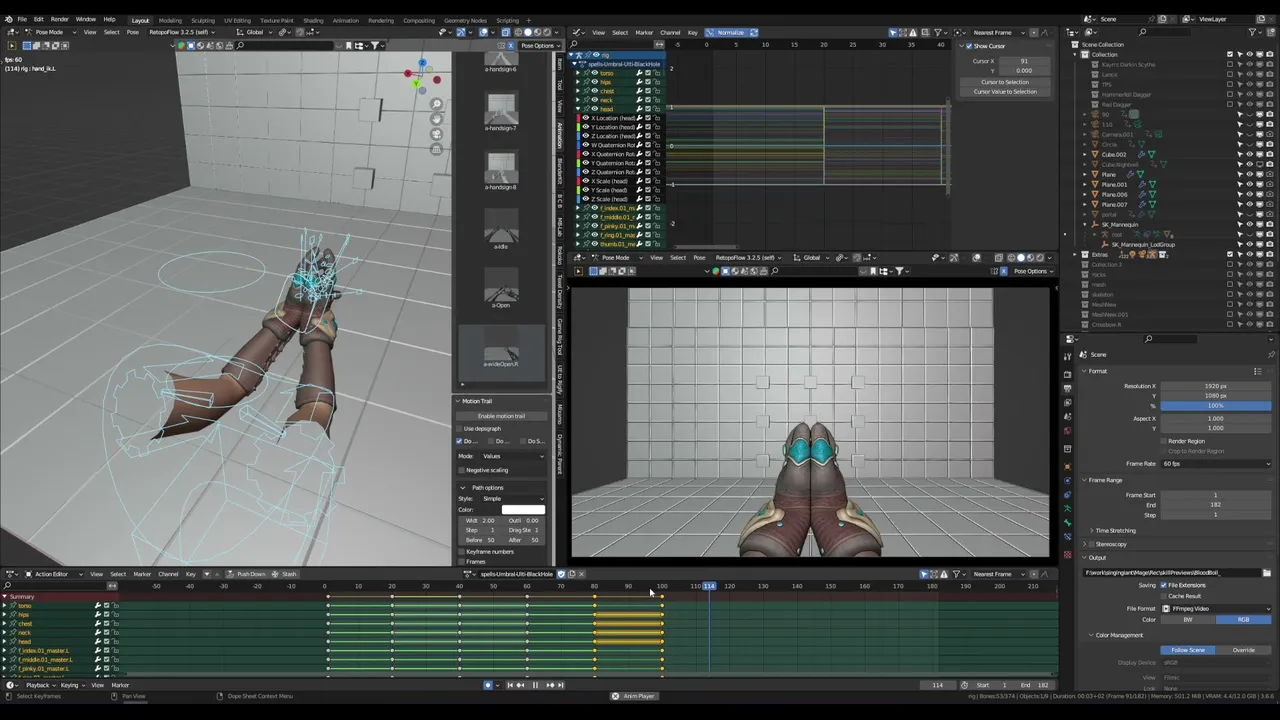Open the Pose Options dropdown in left viewport
Viewport: 1280px width, 720px height.
tap(539, 45)
